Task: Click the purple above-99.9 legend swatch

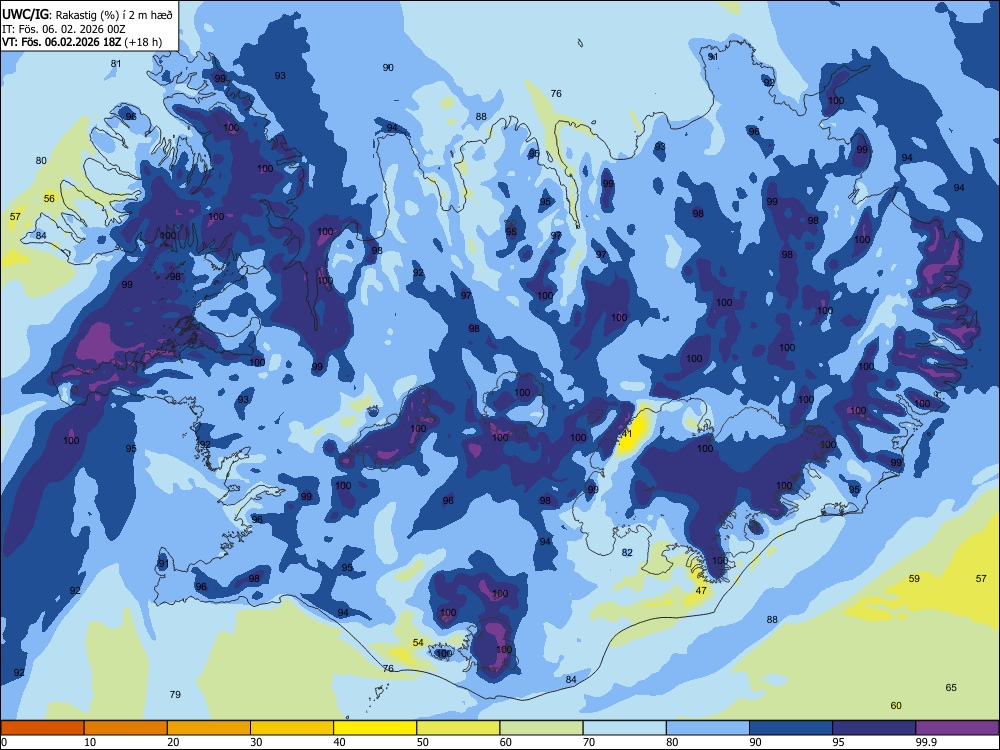Action: pos(957,728)
